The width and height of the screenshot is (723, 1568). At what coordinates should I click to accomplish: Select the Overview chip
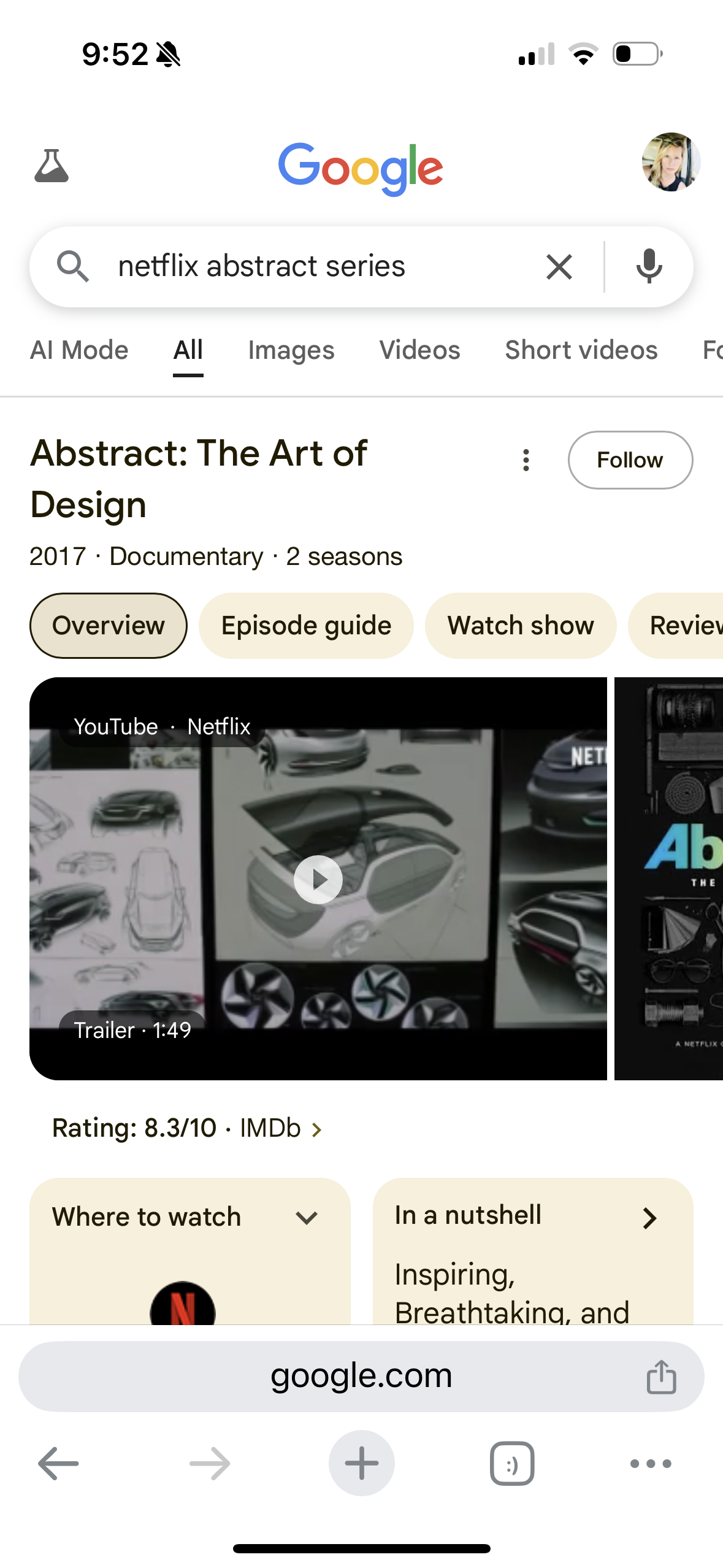(x=109, y=626)
